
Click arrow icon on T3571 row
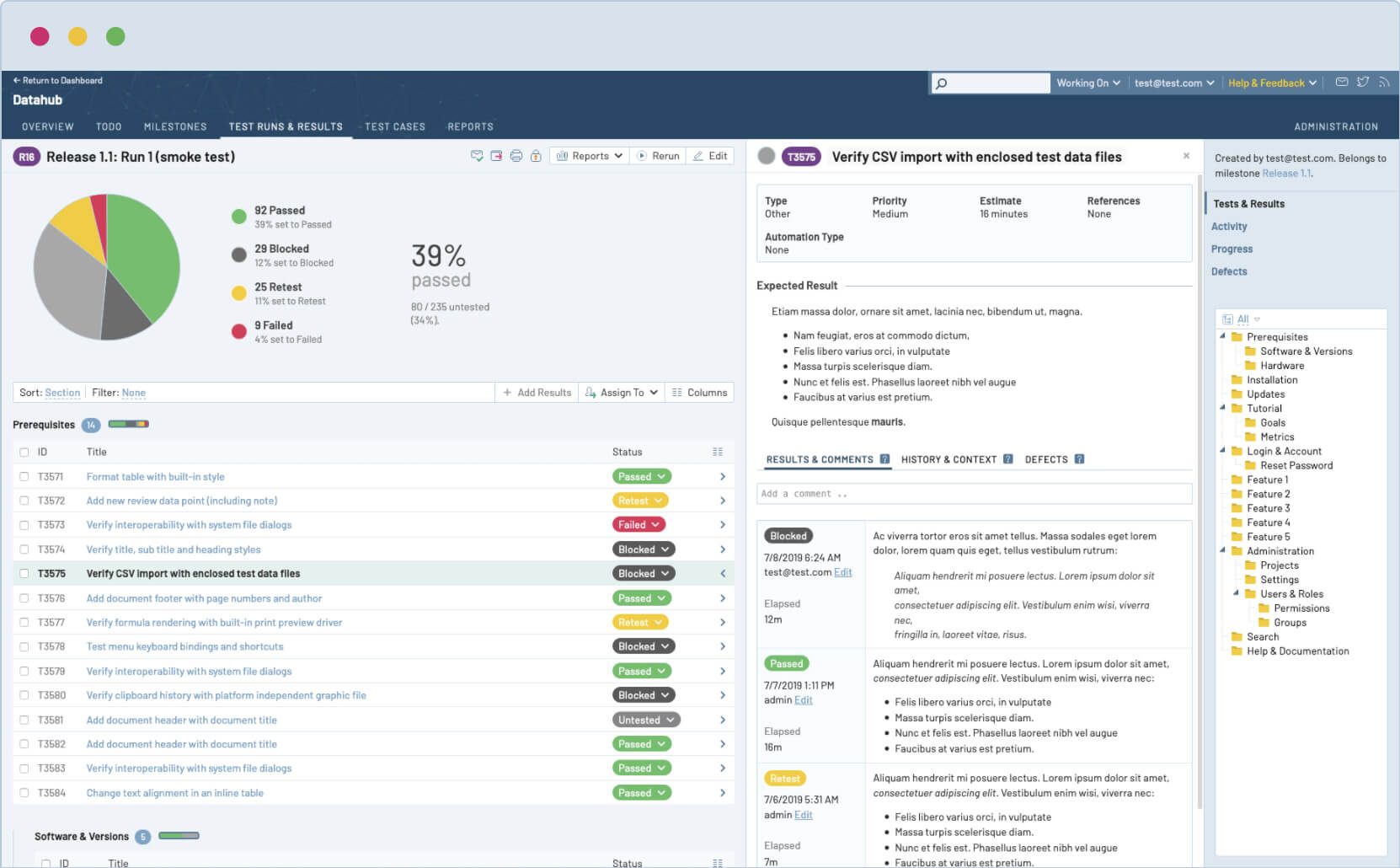click(x=723, y=477)
